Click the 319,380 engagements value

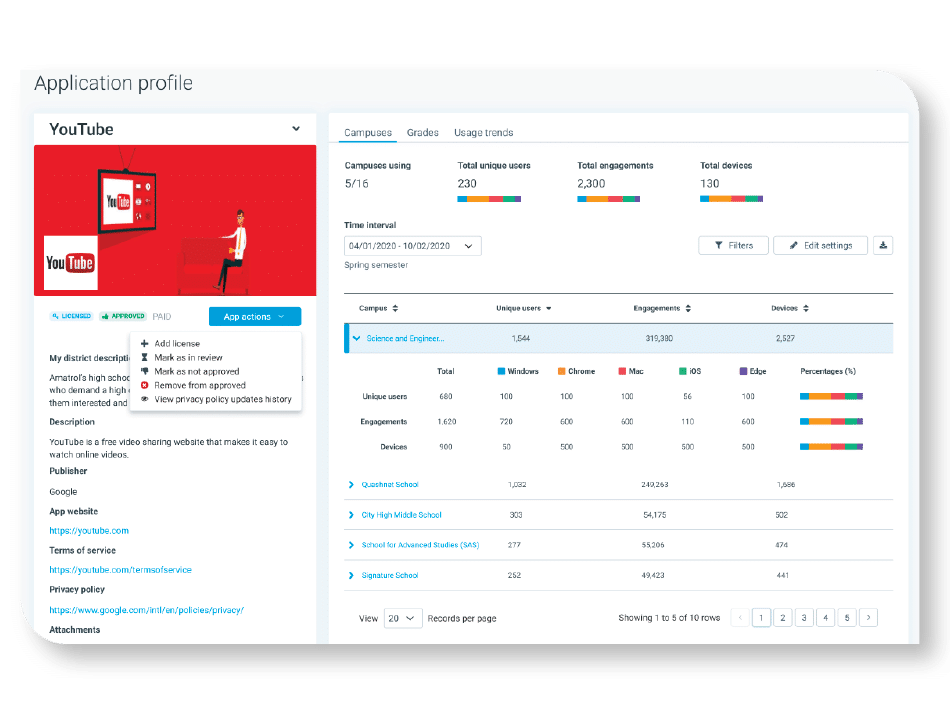point(659,339)
